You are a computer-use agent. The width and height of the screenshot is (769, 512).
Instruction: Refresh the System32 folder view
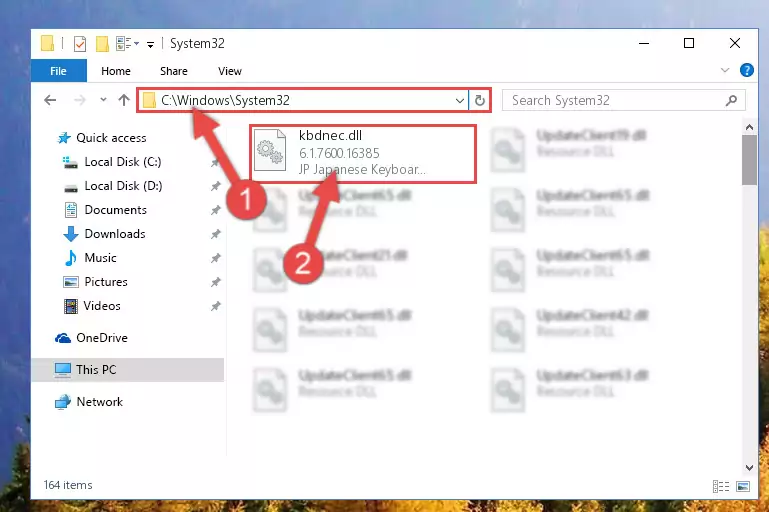click(x=480, y=101)
